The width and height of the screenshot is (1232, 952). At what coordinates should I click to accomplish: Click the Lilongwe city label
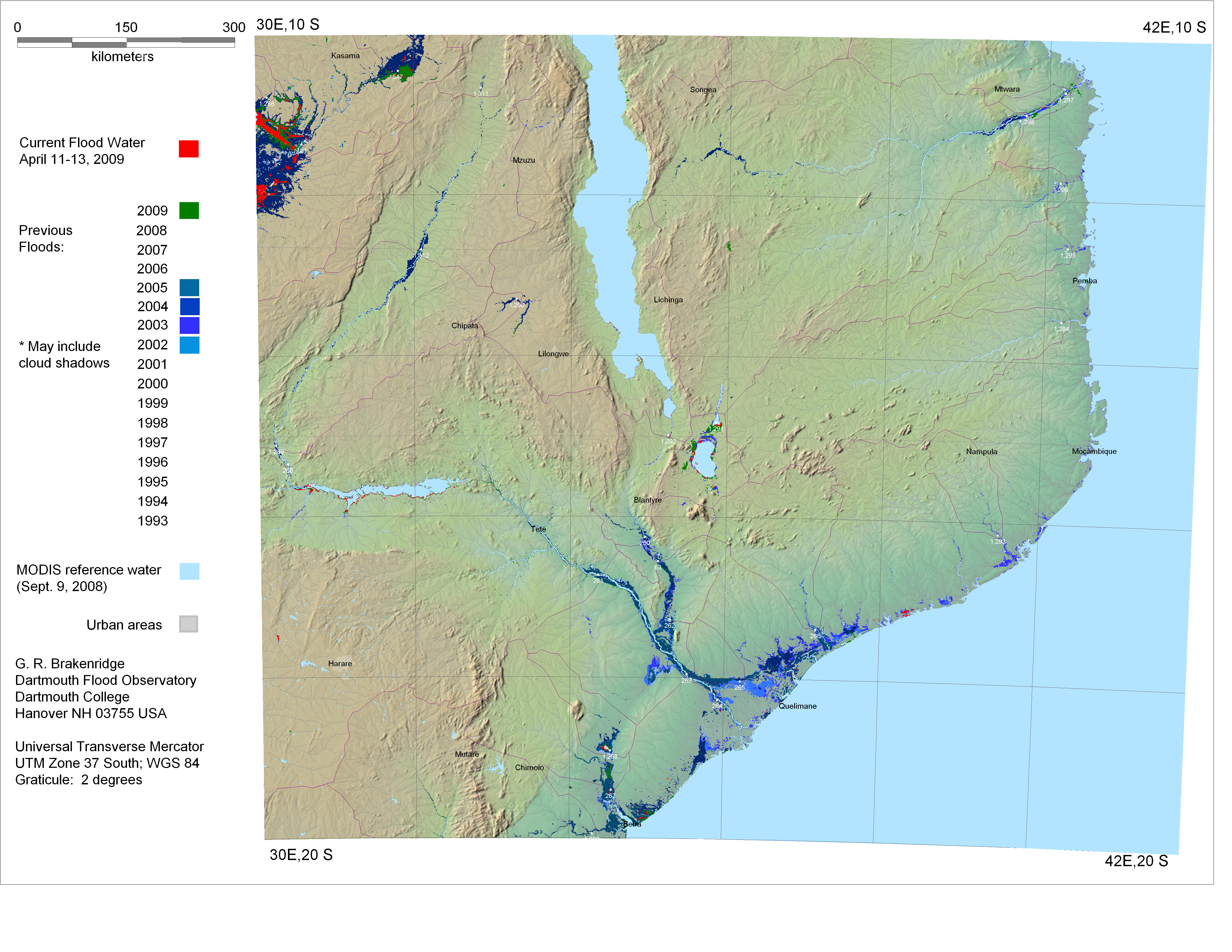point(553,354)
